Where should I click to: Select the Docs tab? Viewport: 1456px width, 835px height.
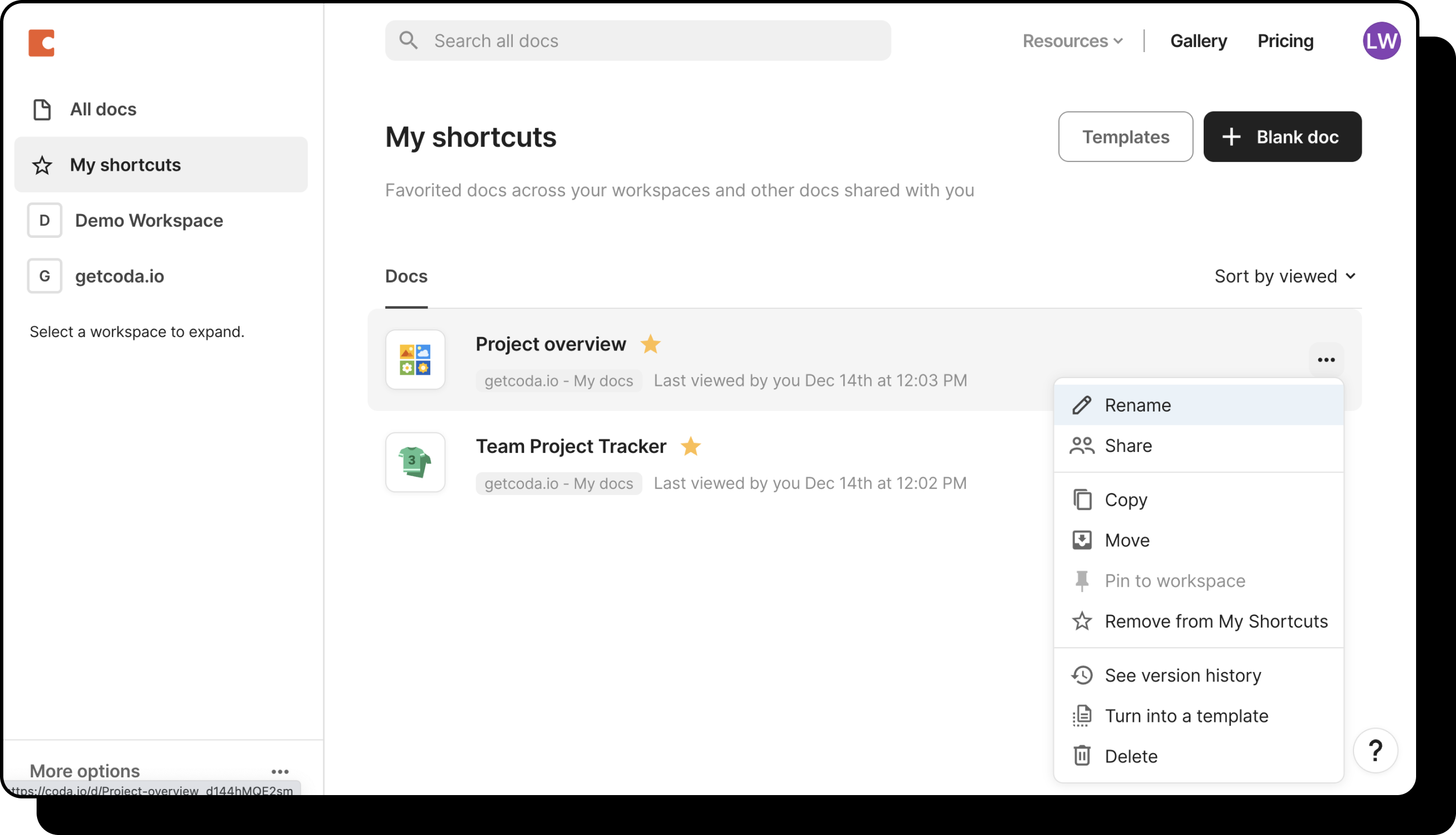pyautogui.click(x=406, y=277)
